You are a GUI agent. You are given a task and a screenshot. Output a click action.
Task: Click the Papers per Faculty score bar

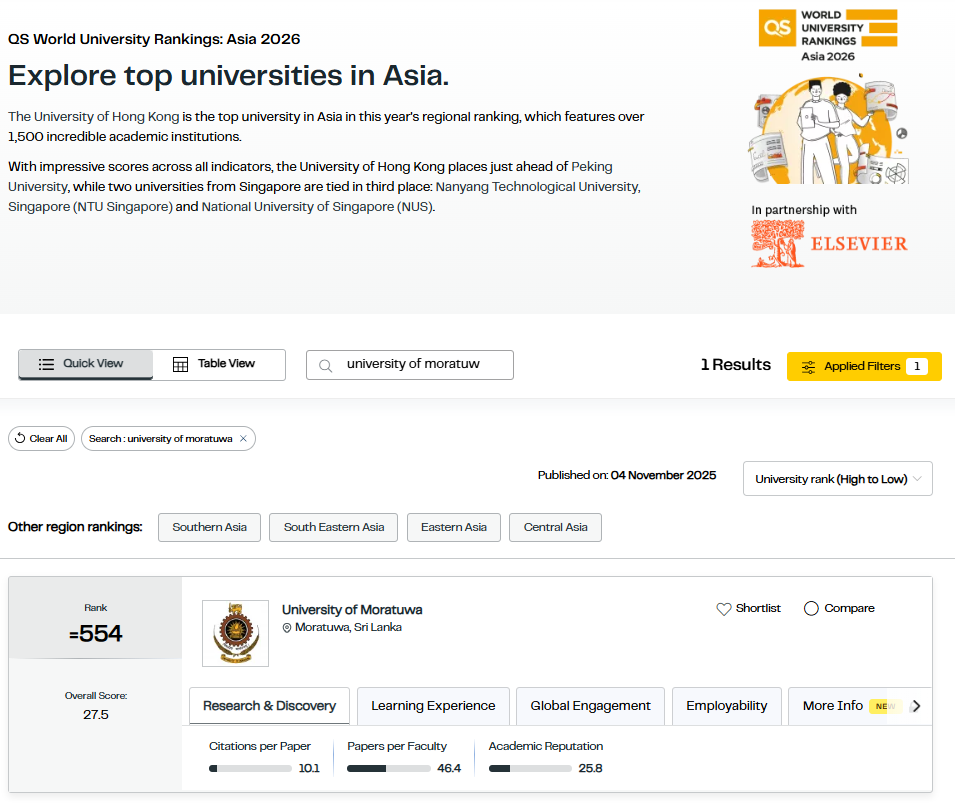tap(389, 769)
